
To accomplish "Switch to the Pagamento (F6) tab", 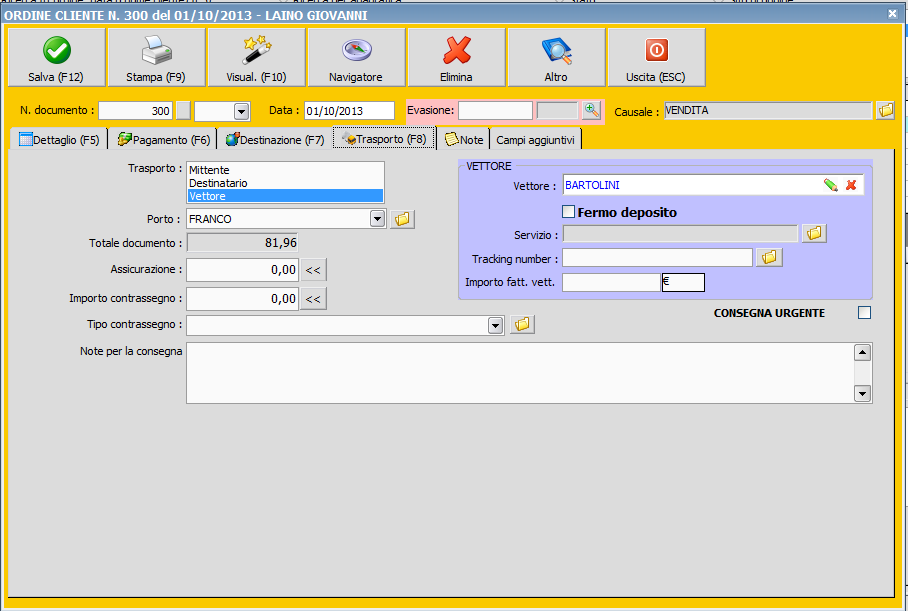I will click(x=163, y=140).
